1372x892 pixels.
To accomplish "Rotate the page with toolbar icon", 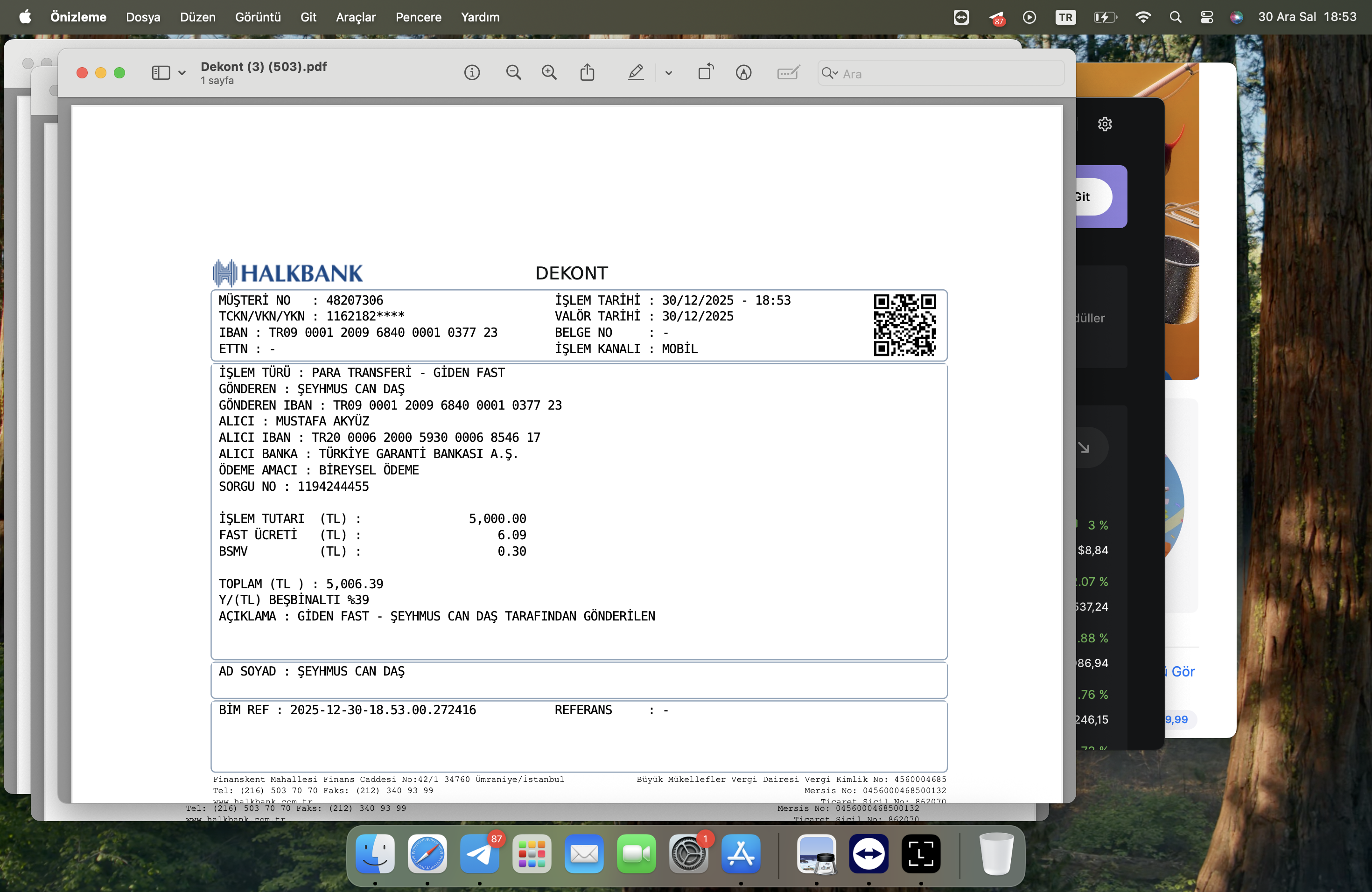I will pos(706,72).
